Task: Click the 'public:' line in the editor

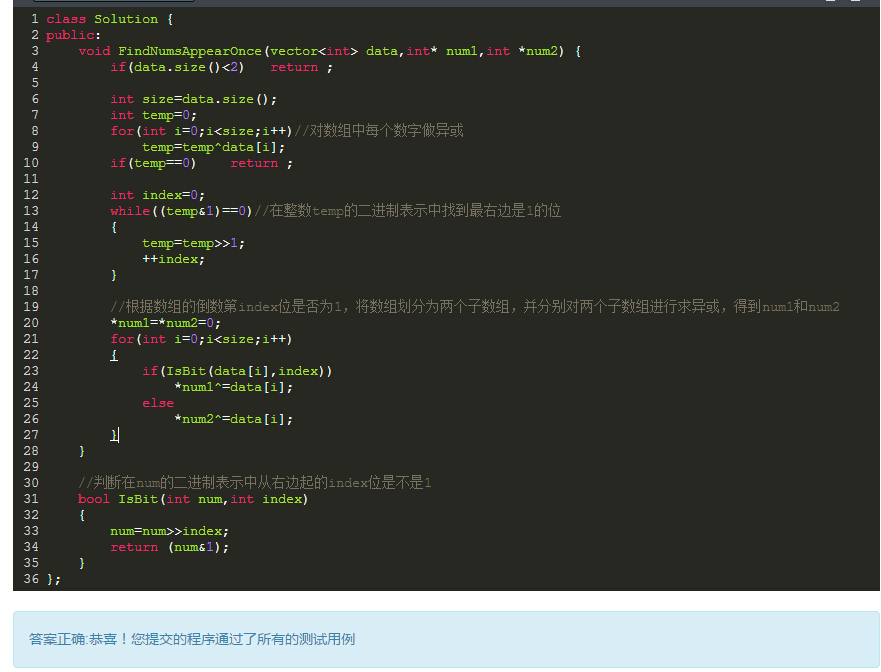Action: pos(73,35)
